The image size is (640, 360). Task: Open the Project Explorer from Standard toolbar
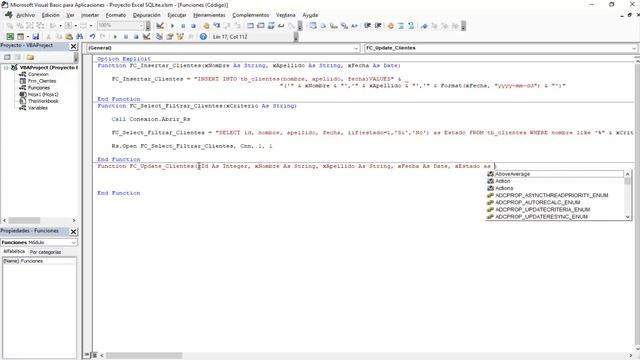159,37
